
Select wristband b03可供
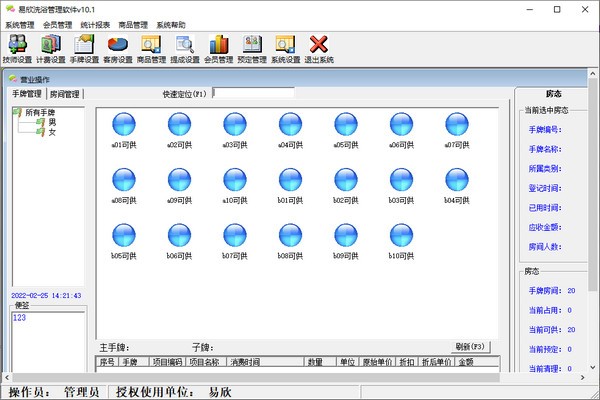point(401,186)
